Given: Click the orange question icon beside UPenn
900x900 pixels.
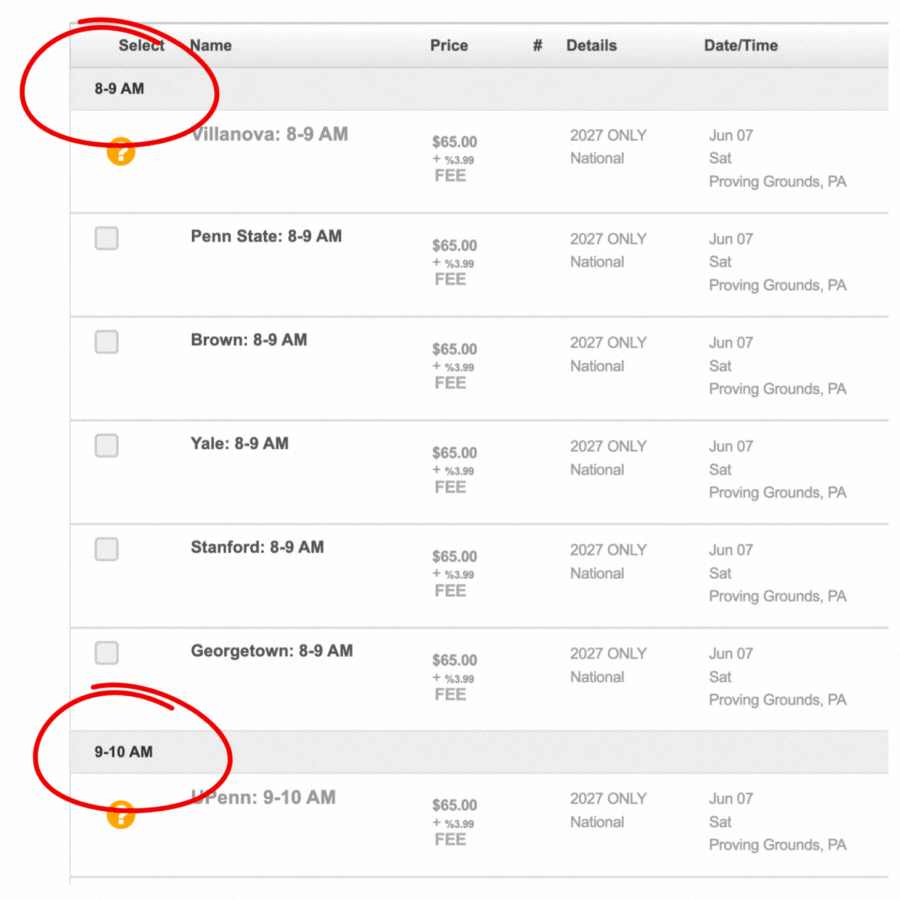Looking at the screenshot, I should pyautogui.click(x=121, y=814).
